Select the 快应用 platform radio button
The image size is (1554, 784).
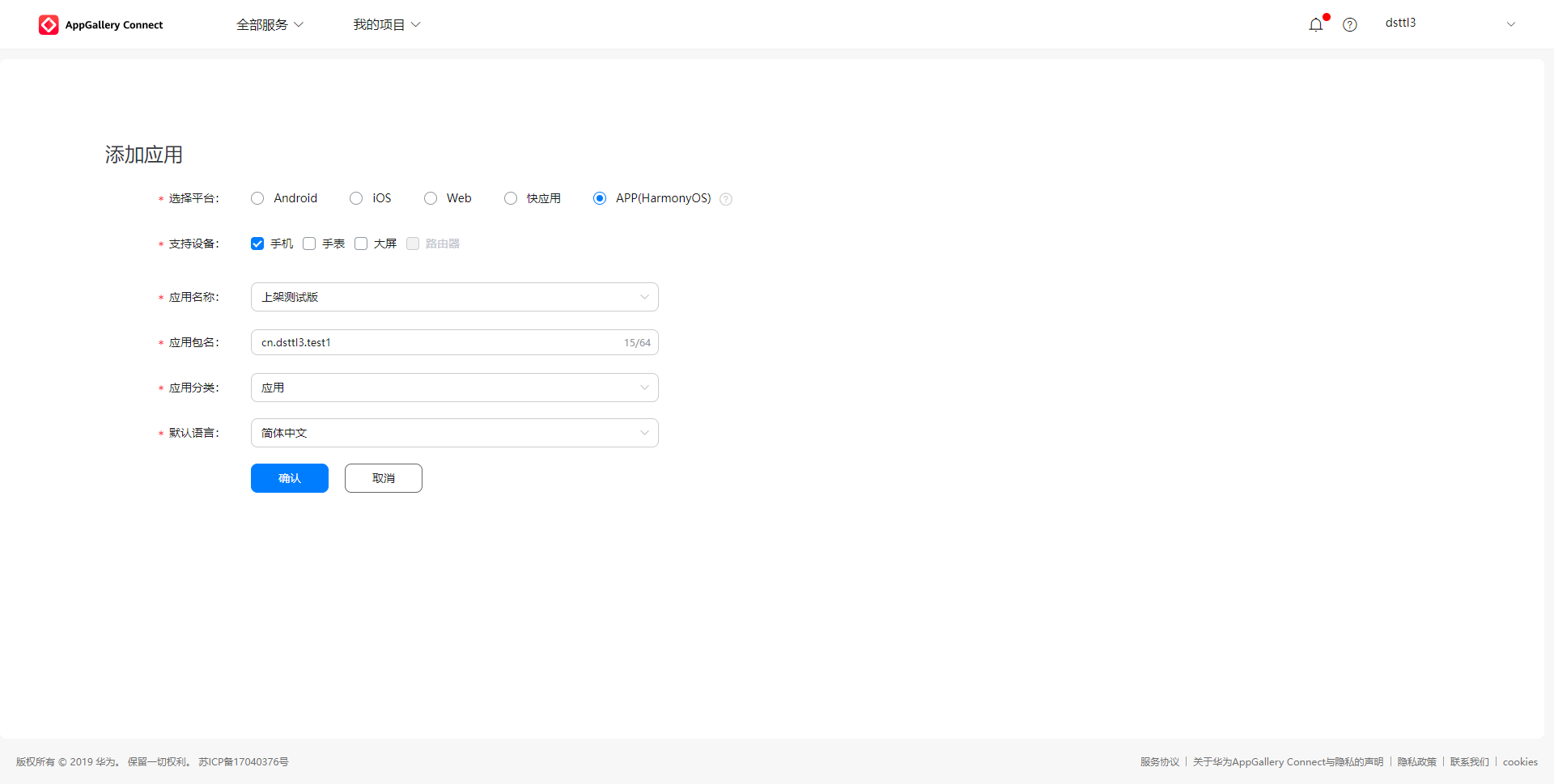point(511,198)
